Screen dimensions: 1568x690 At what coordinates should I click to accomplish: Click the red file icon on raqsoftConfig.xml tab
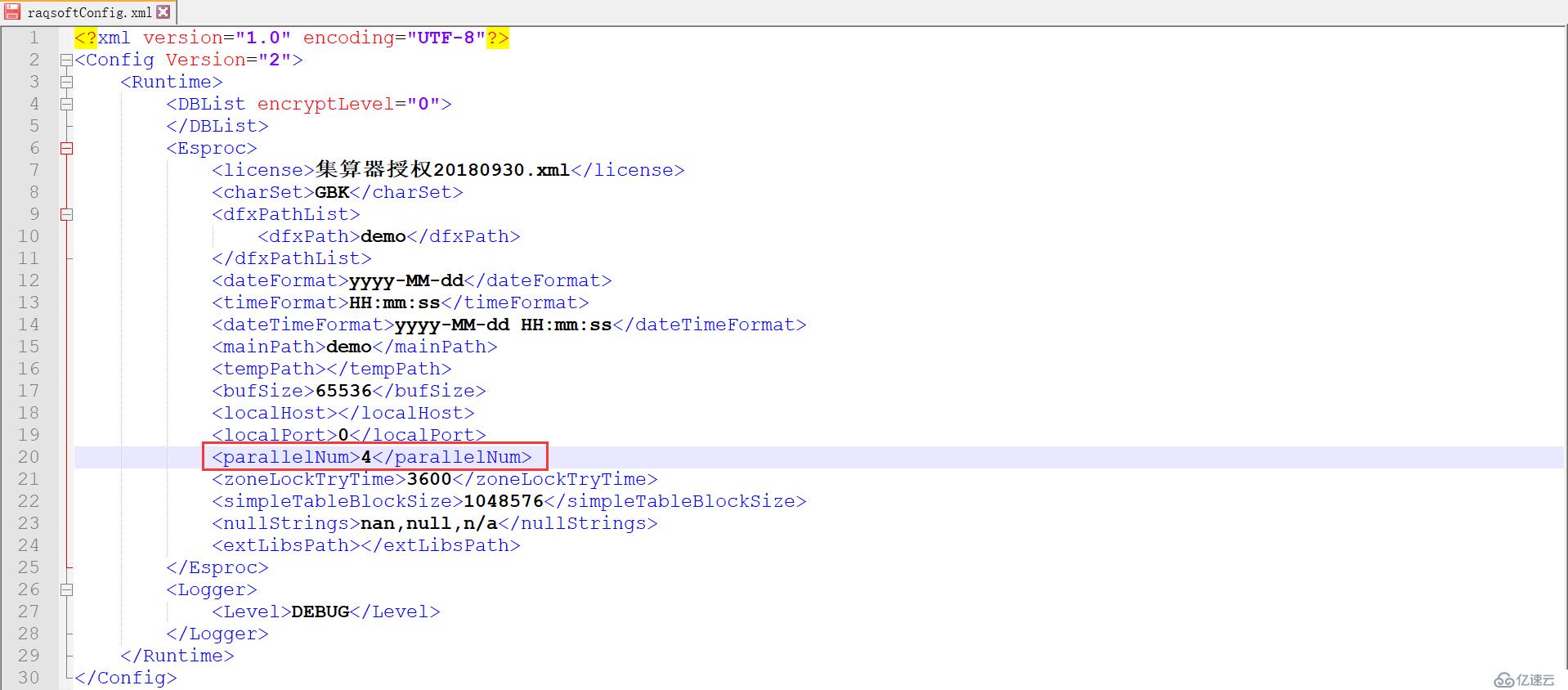(12, 12)
